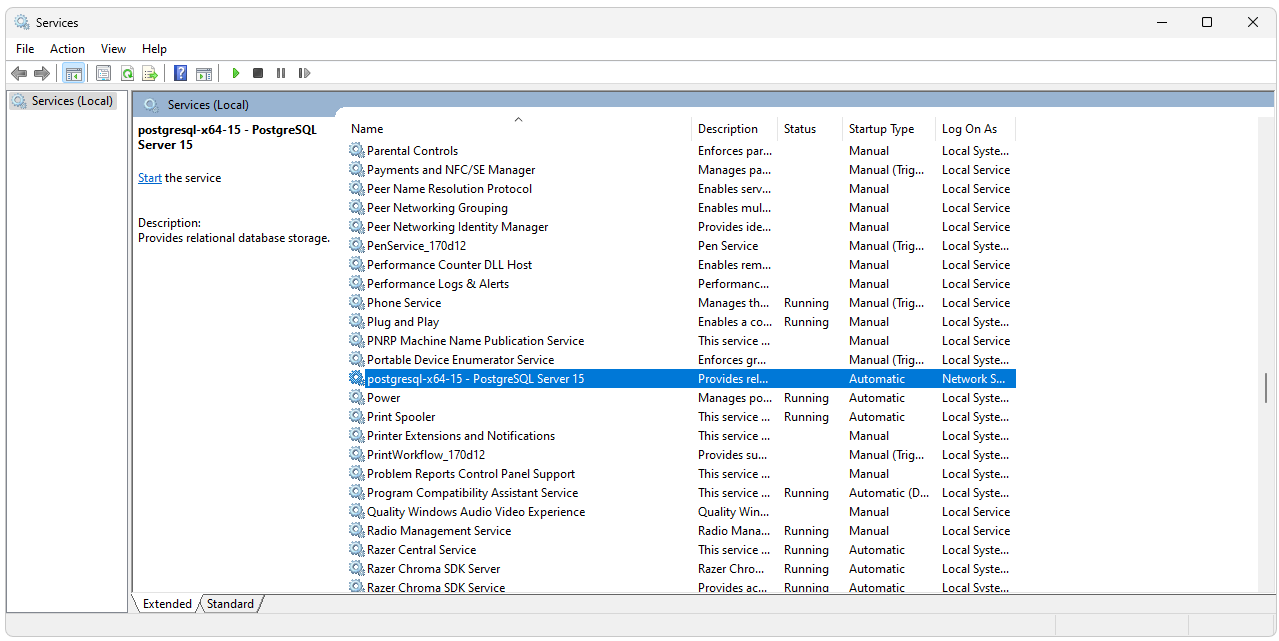Click the gear icon beside Print Spooler
Viewport: 1279px width, 641px height.
[357, 417]
